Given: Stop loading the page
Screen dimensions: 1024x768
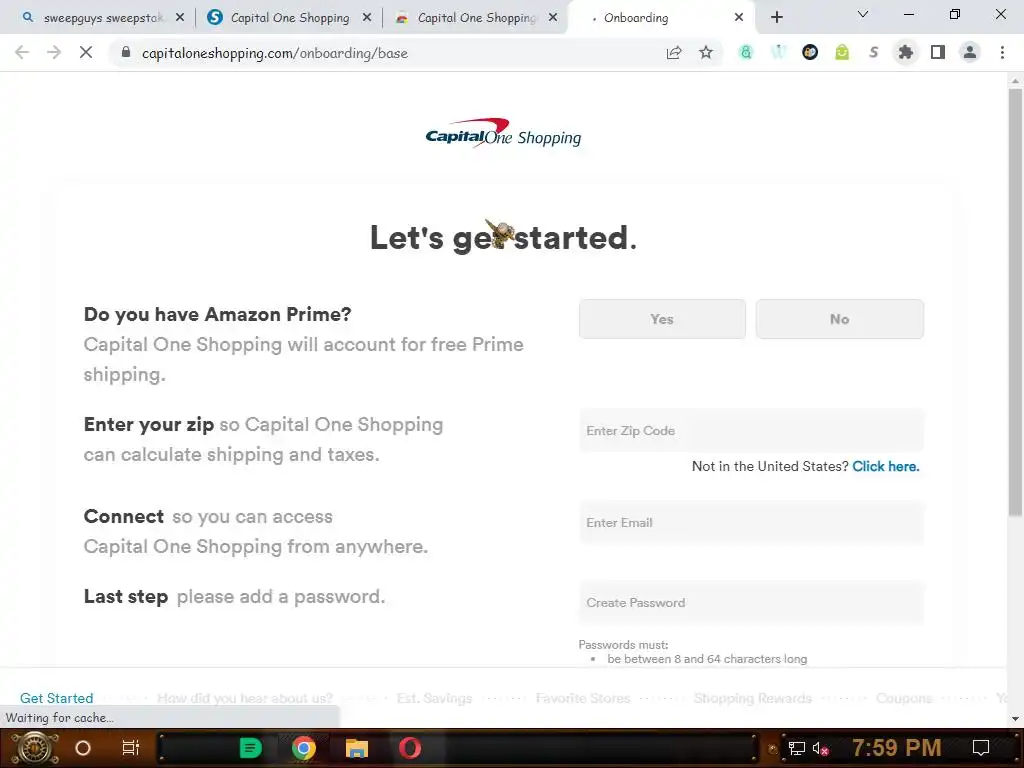Looking at the screenshot, I should (86, 52).
